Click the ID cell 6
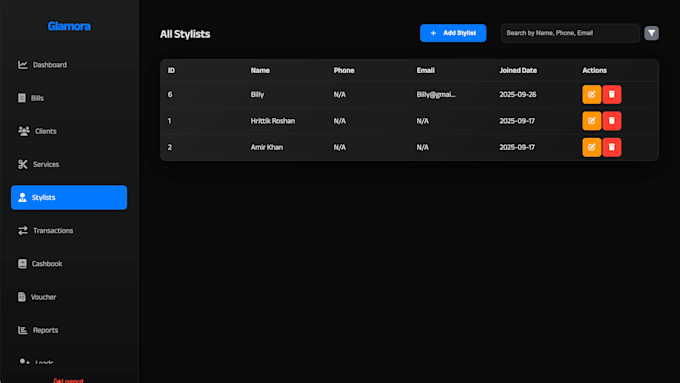The width and height of the screenshot is (680, 383). click(170, 95)
